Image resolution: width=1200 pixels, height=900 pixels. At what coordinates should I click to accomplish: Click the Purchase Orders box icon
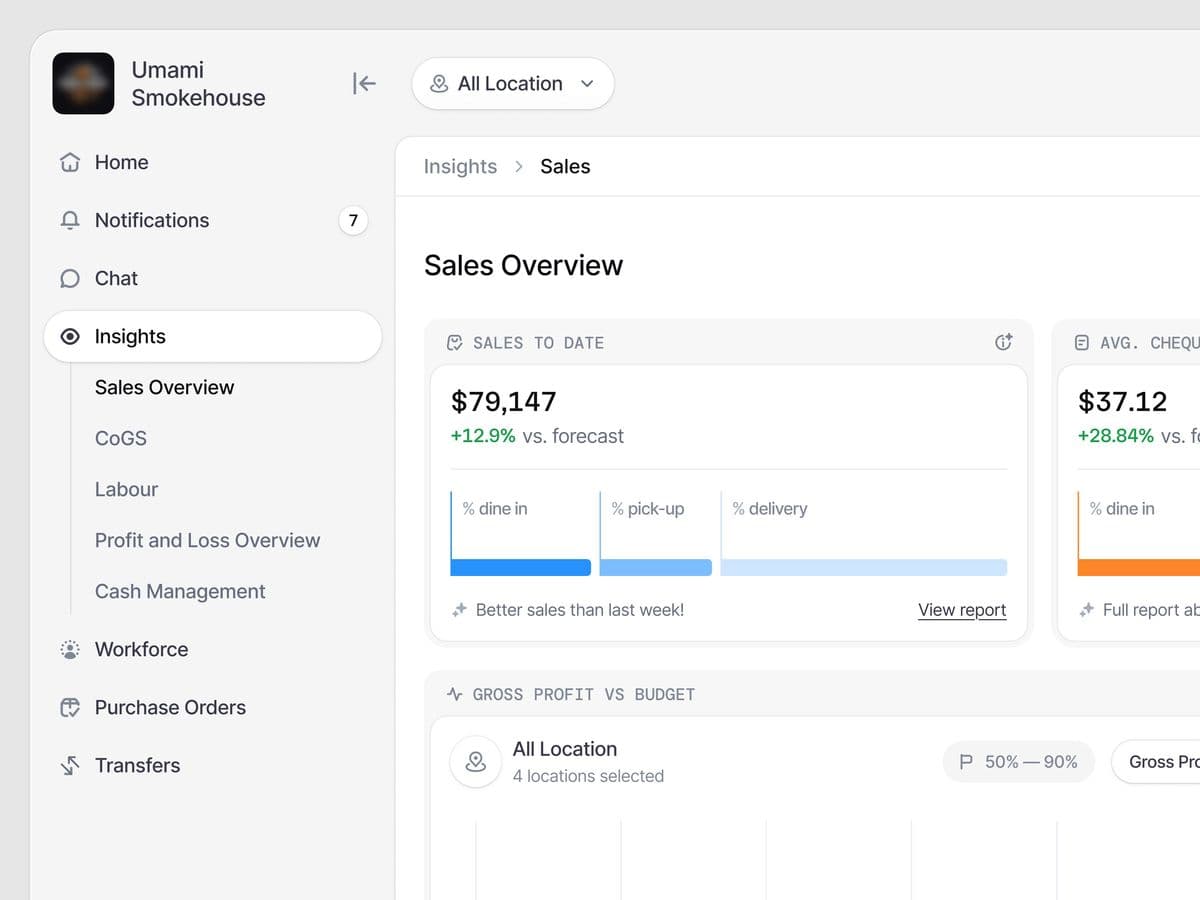point(70,707)
